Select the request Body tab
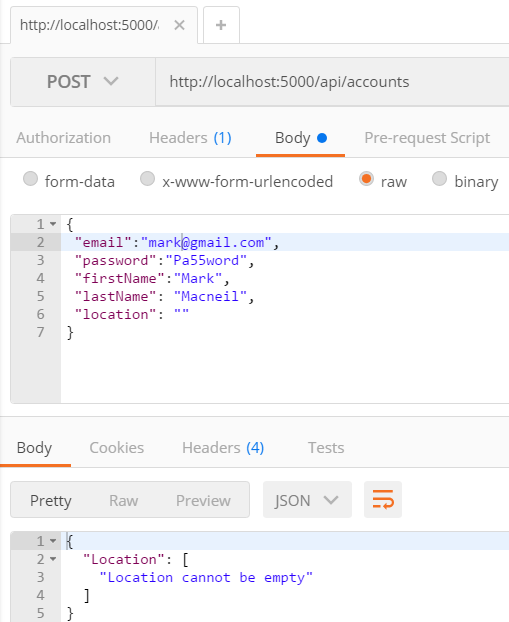This screenshot has height=622, width=509. pos(300,138)
